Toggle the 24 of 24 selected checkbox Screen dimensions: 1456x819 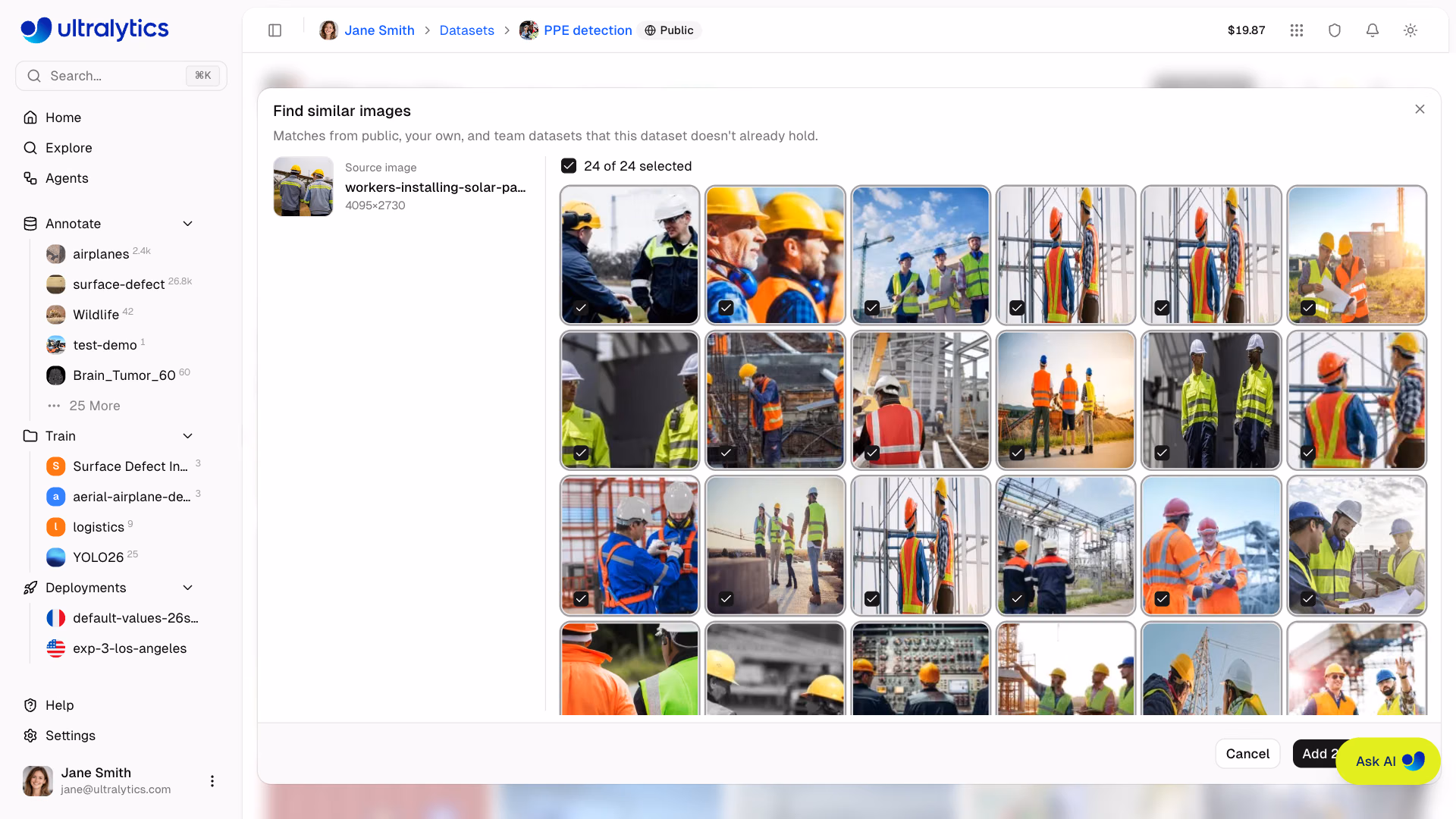pyautogui.click(x=569, y=166)
